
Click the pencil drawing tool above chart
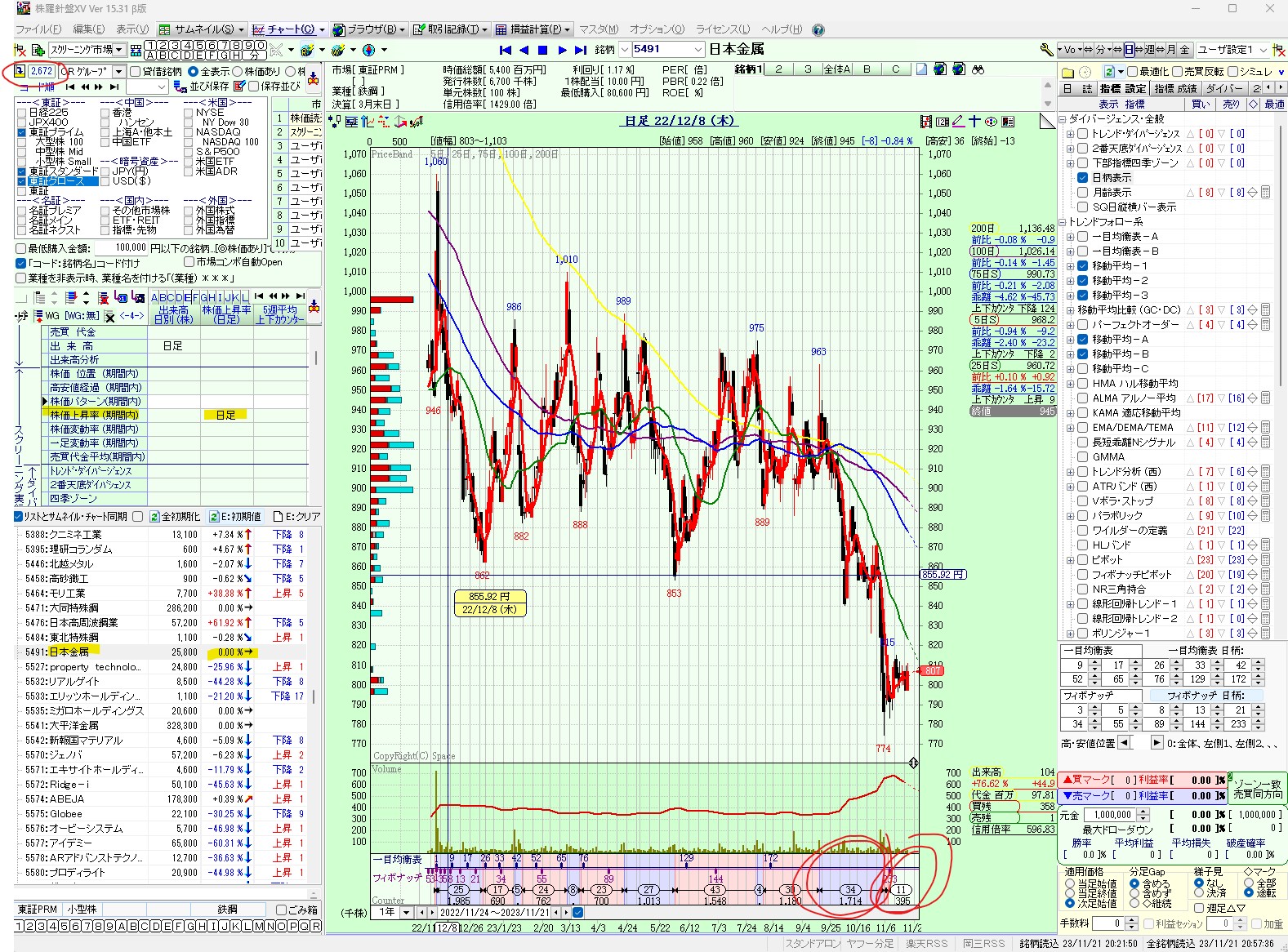pos(958,122)
